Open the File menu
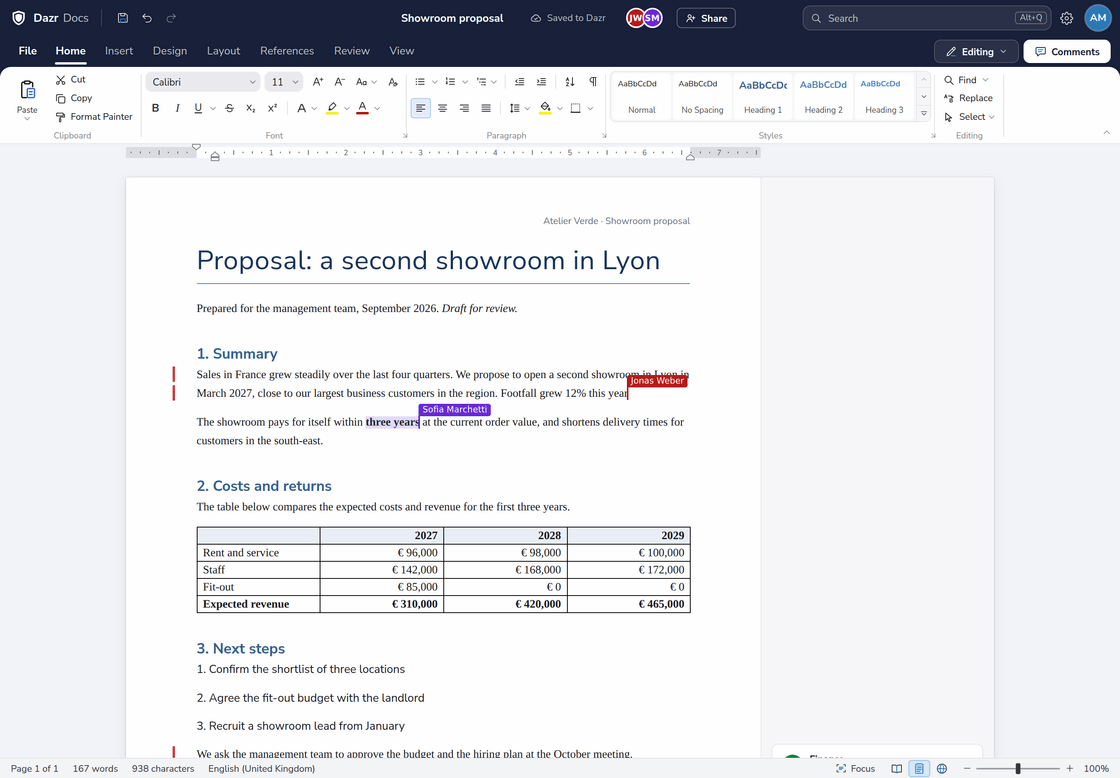1120x778 pixels. point(28,51)
